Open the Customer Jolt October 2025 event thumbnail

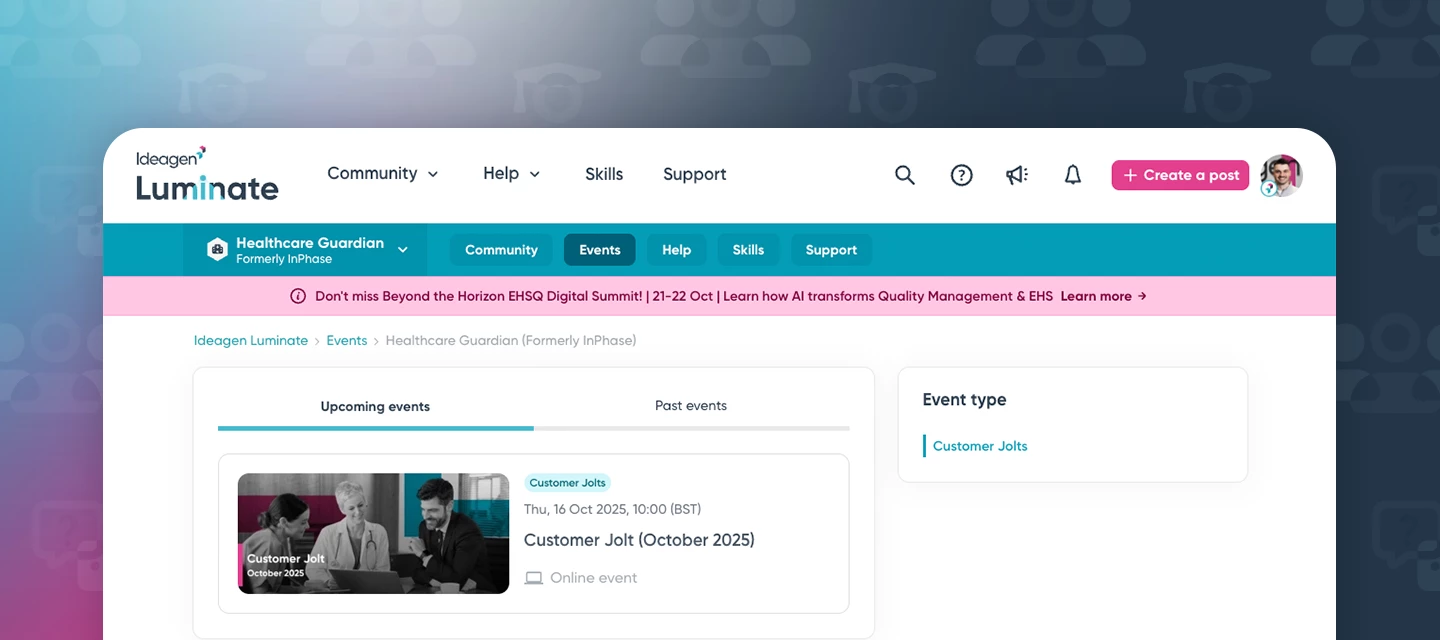pos(372,534)
